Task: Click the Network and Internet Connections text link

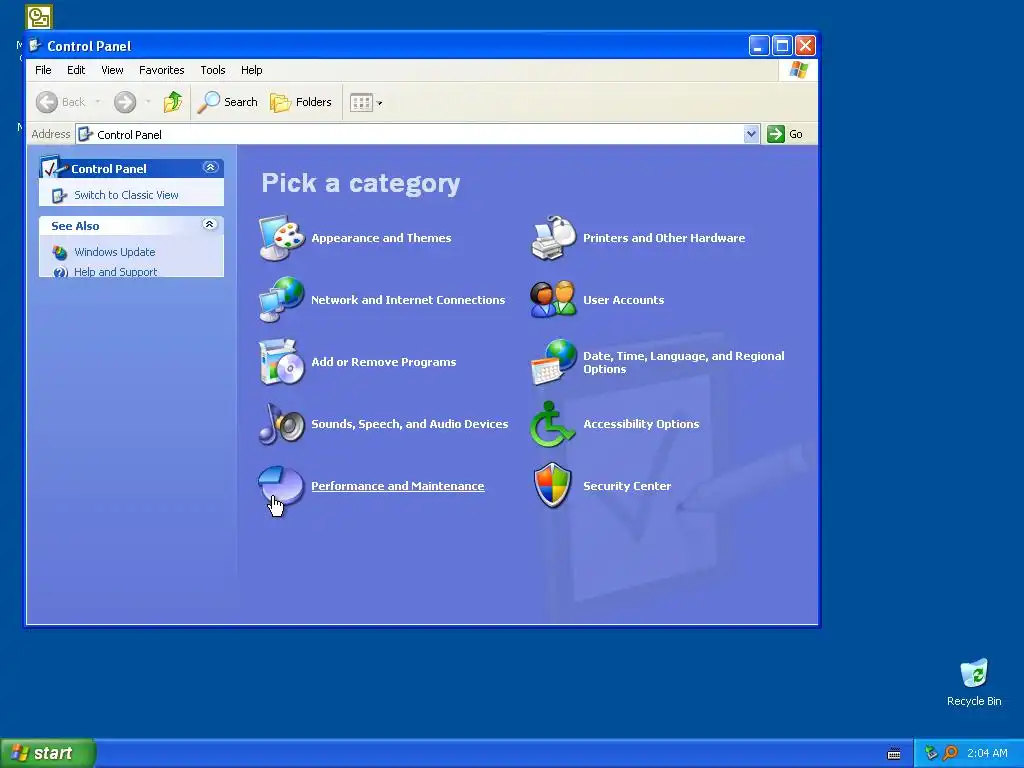Action: pyautogui.click(x=408, y=300)
